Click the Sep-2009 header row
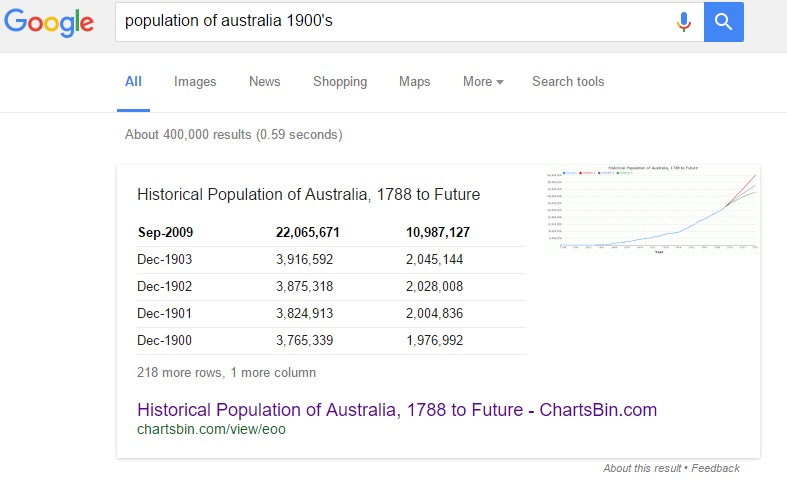The height and width of the screenshot is (483, 787). [x=330, y=233]
